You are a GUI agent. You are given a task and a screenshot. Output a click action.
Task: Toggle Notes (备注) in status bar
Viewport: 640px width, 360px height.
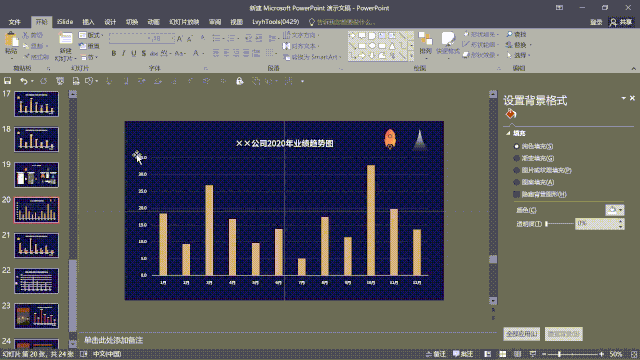436,354
